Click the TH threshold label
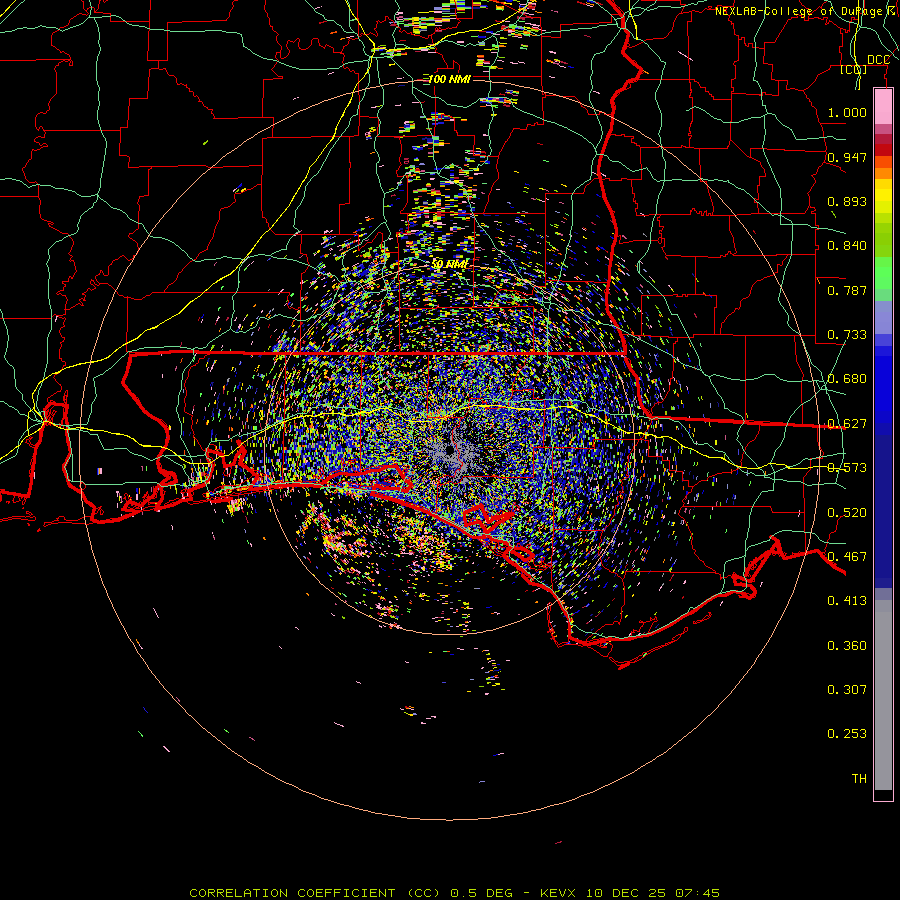The image size is (900, 900). [x=859, y=779]
